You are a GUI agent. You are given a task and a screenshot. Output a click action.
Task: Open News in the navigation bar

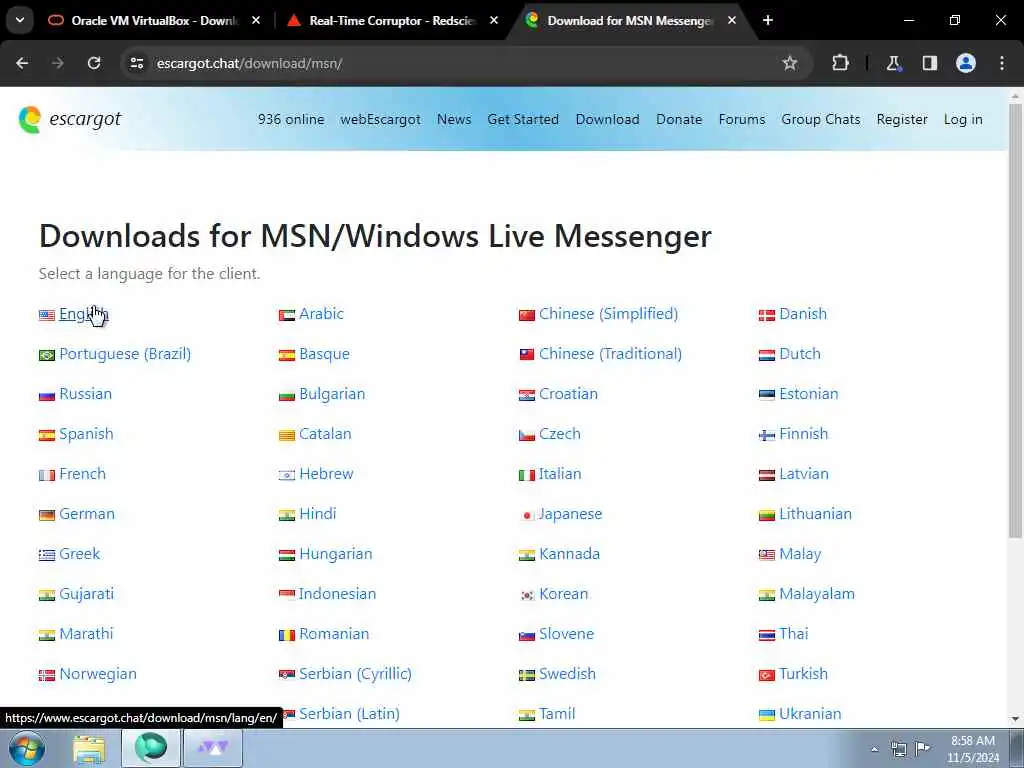tap(454, 120)
